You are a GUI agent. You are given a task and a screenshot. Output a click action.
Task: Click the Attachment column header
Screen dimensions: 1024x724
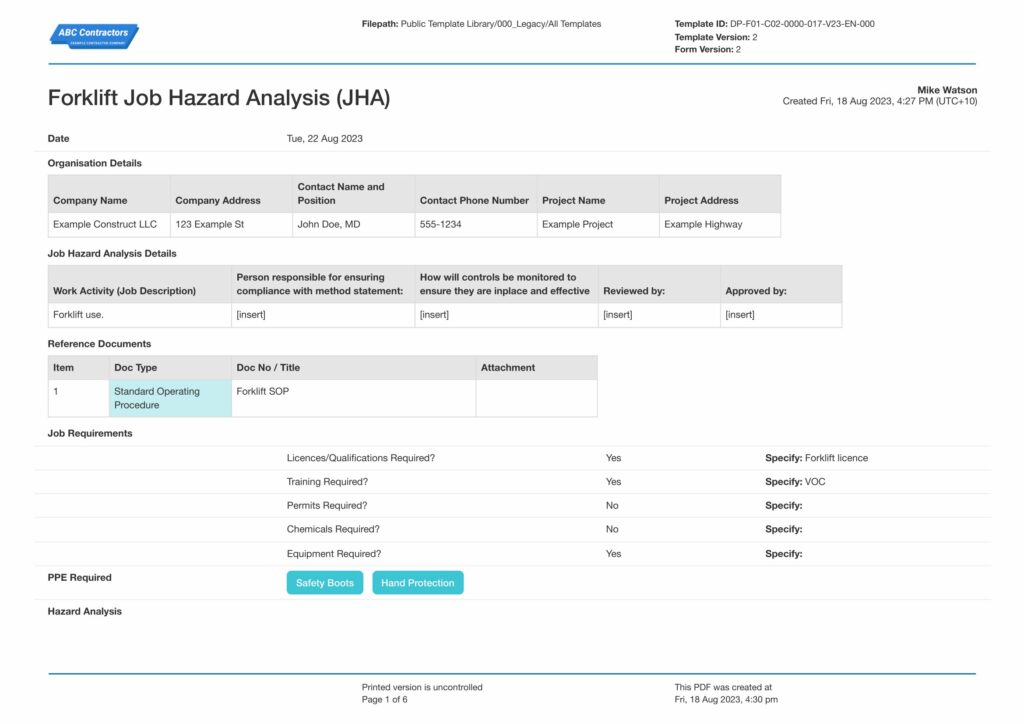(x=536, y=368)
